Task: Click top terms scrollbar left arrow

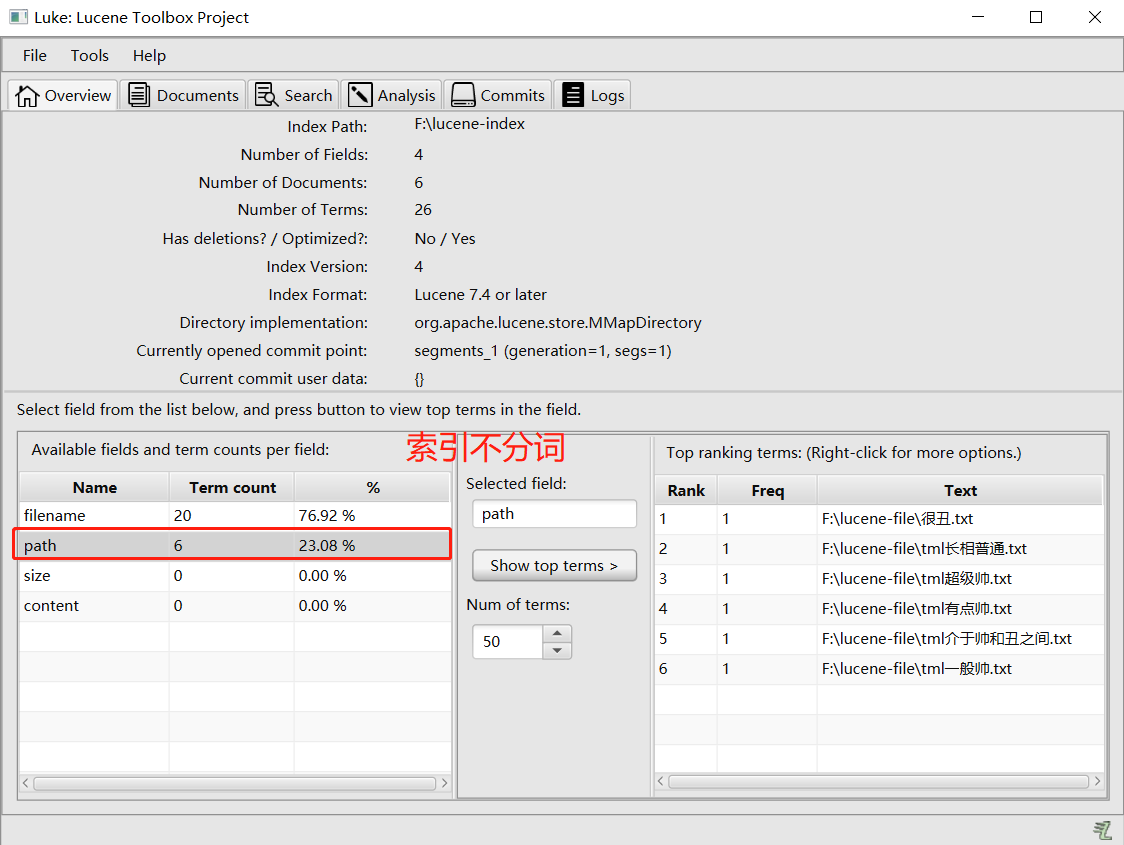Action: (x=661, y=782)
